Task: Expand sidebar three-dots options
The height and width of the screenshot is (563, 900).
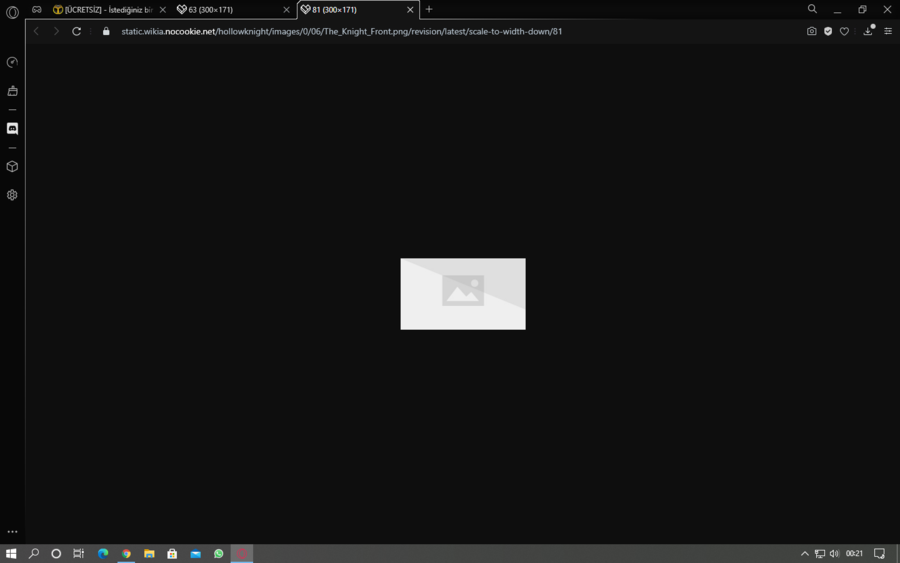Action: (12, 532)
